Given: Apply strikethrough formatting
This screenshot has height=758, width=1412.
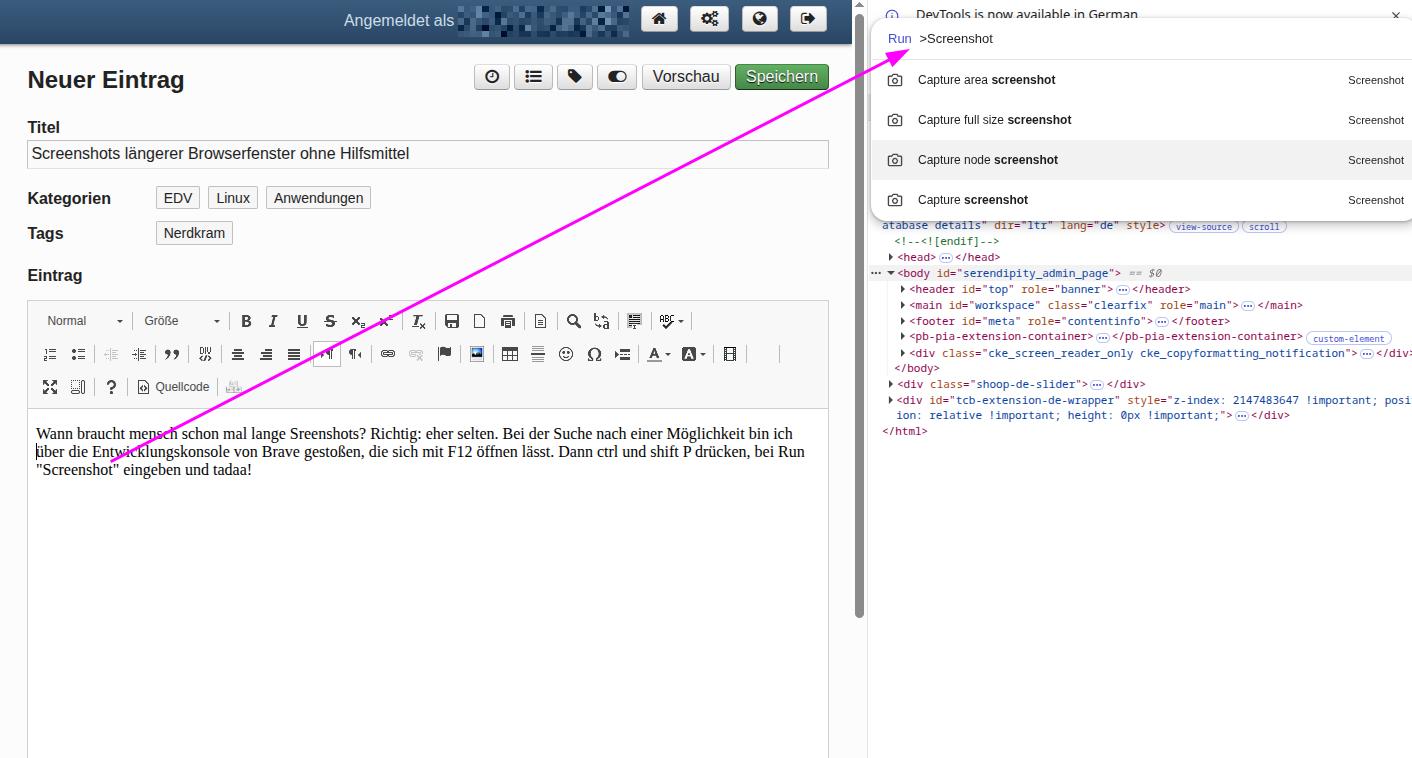Looking at the screenshot, I should pyautogui.click(x=330, y=321).
